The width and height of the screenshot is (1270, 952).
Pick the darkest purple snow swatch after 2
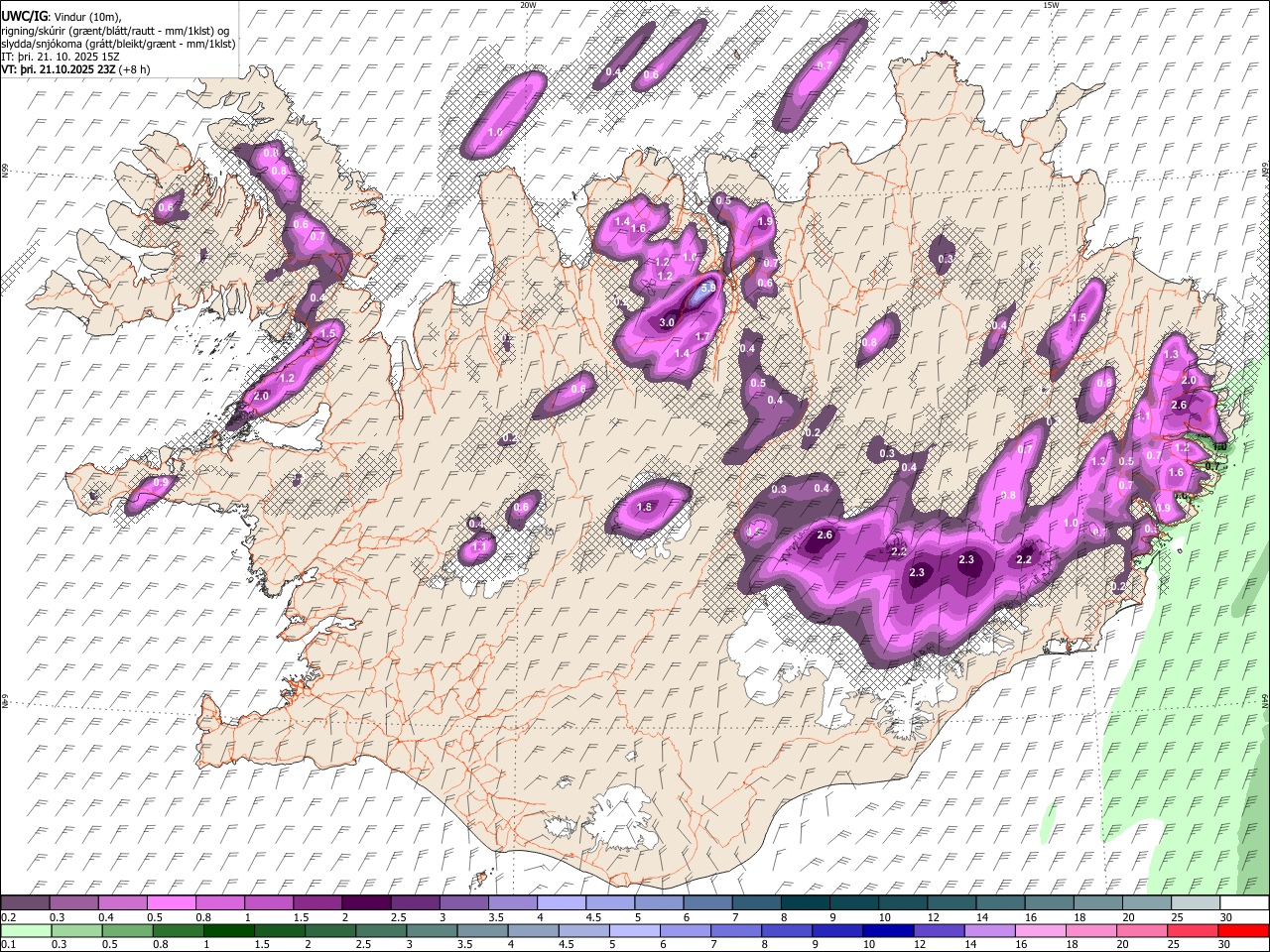click(367, 903)
